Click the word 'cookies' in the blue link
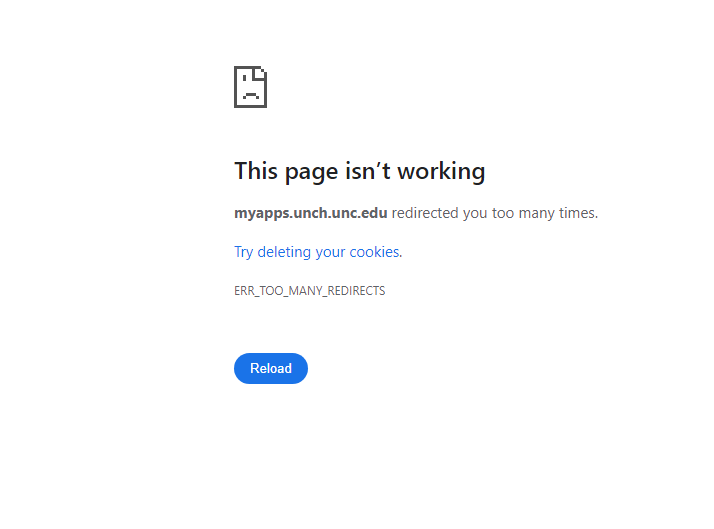714x529 pixels. (375, 252)
